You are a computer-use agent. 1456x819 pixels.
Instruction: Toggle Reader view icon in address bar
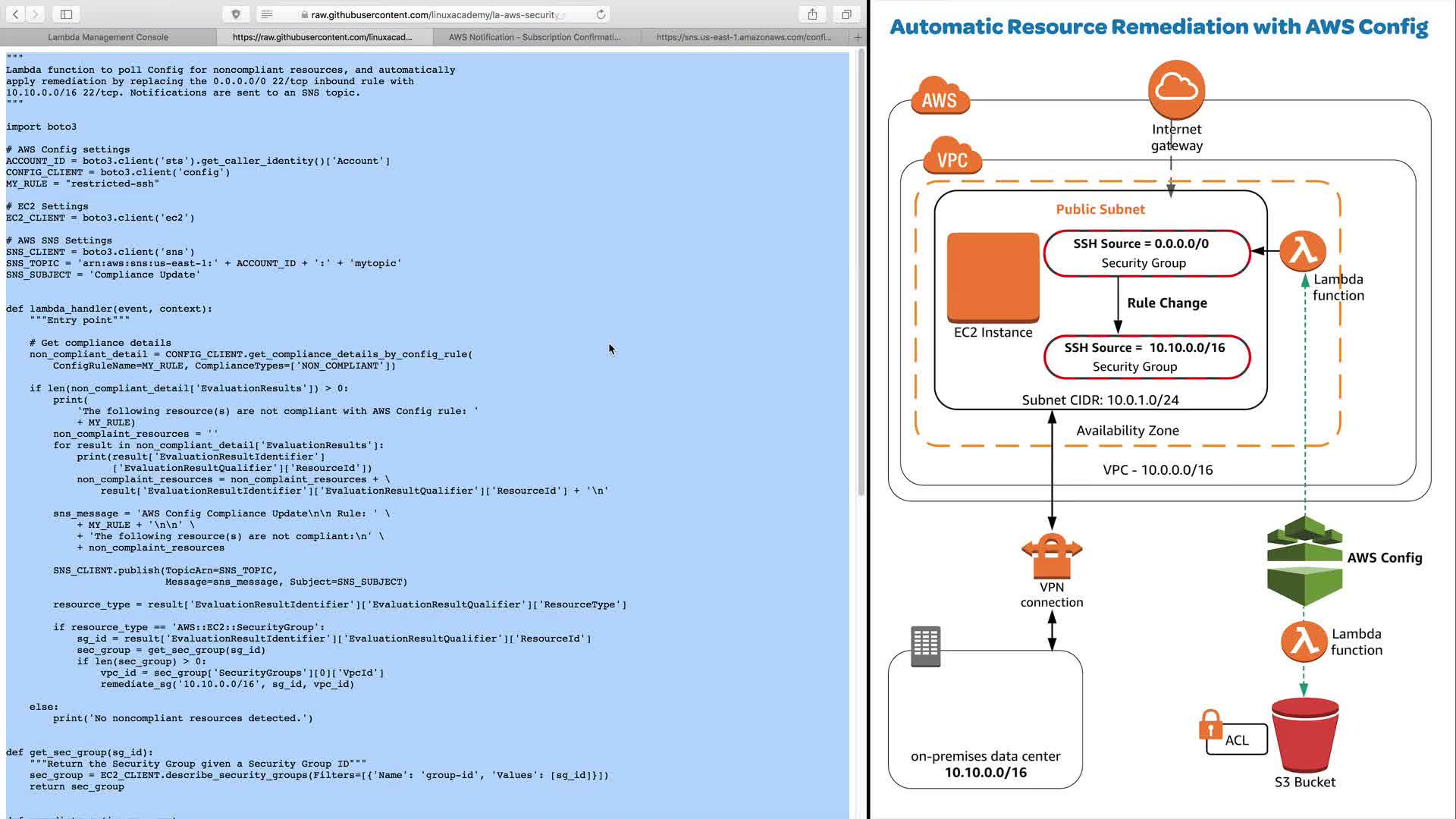(x=267, y=14)
